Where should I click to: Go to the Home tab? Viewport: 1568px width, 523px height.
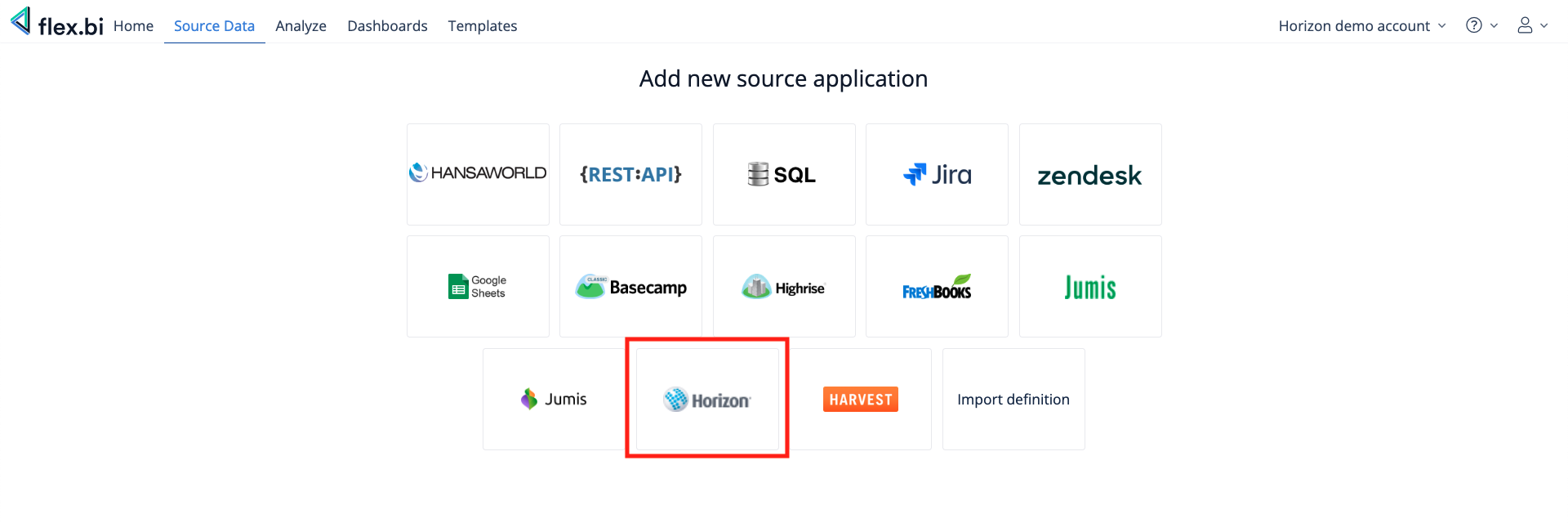(x=133, y=26)
